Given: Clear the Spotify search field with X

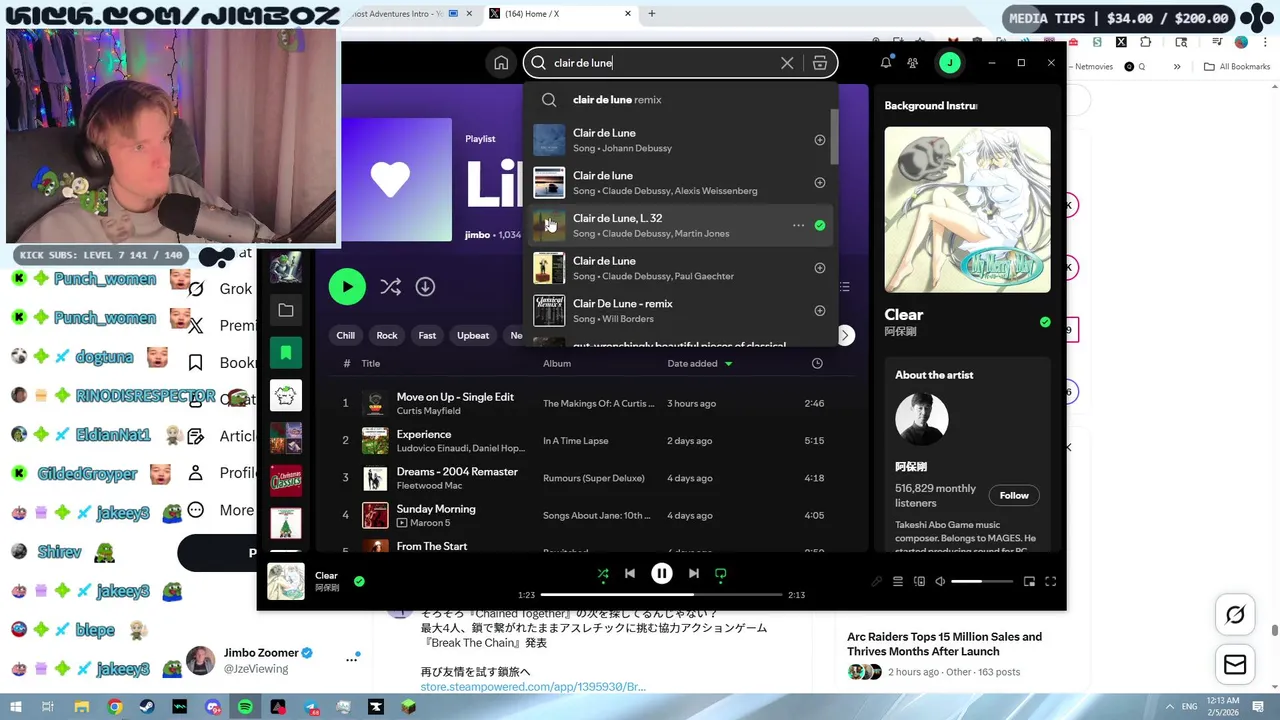Looking at the screenshot, I should [787, 63].
